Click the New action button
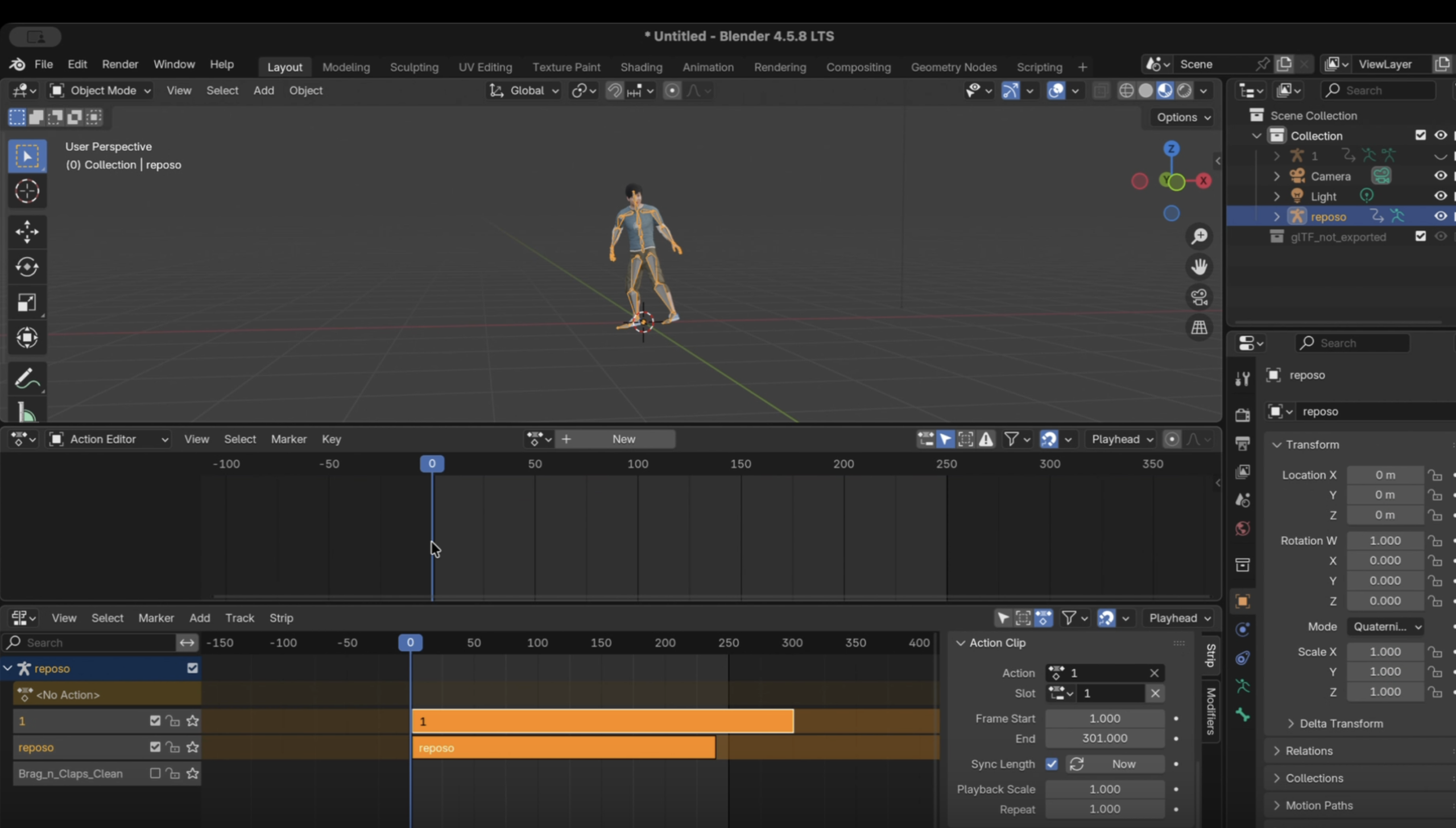The height and width of the screenshot is (828, 1456). pyautogui.click(x=623, y=439)
